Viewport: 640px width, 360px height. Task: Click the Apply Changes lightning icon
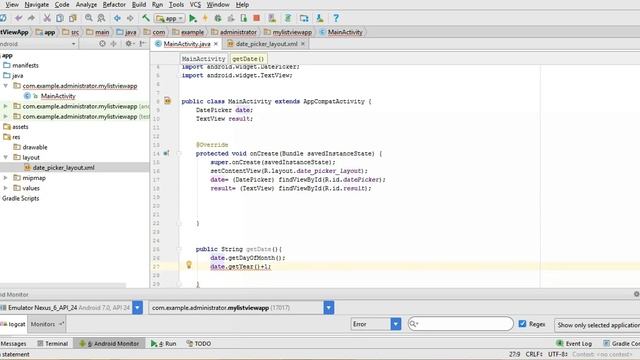pos(205,18)
